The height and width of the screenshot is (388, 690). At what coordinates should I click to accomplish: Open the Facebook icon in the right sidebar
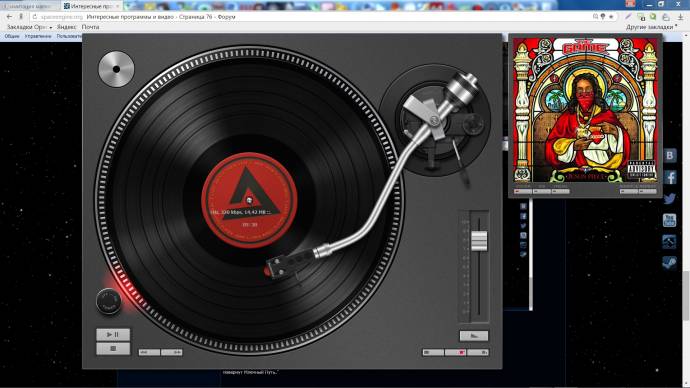pos(670,177)
